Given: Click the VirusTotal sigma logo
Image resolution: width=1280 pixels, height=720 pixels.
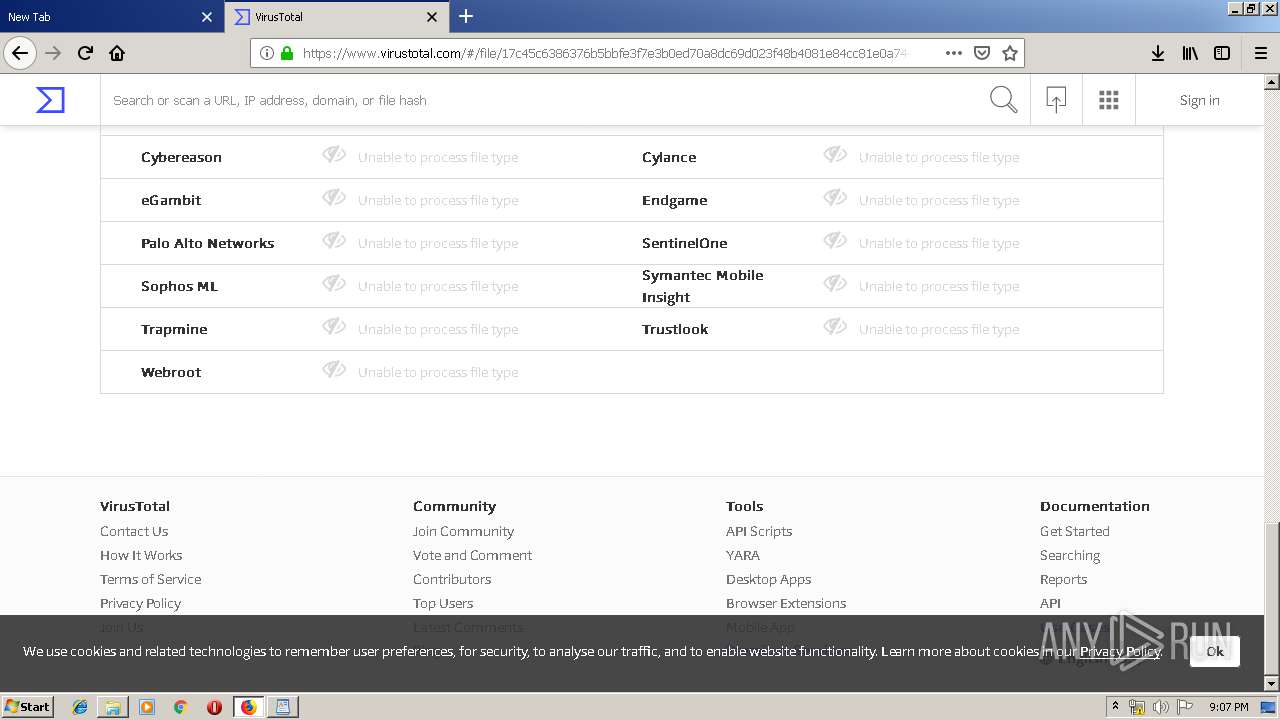Looking at the screenshot, I should pos(50,100).
